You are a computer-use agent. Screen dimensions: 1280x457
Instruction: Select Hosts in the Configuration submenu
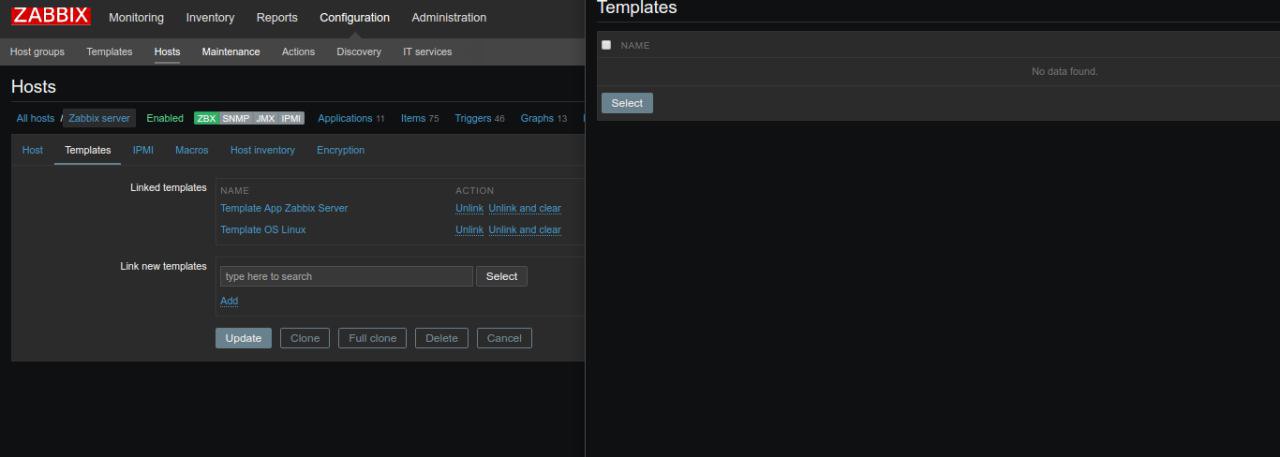[167, 52]
